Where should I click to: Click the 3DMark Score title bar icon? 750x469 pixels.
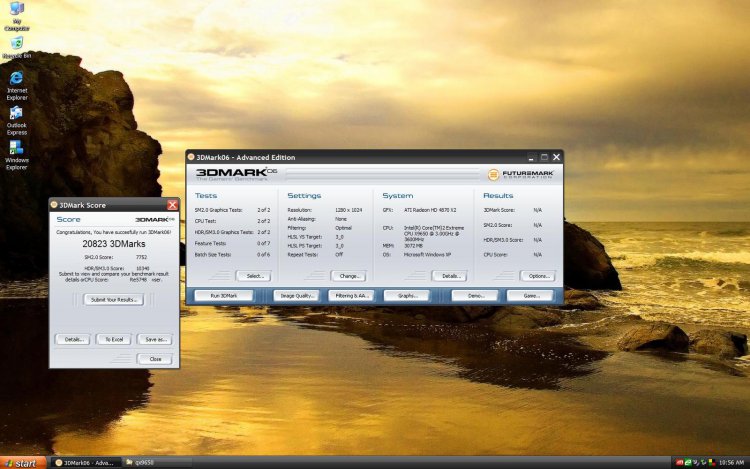coord(54,205)
